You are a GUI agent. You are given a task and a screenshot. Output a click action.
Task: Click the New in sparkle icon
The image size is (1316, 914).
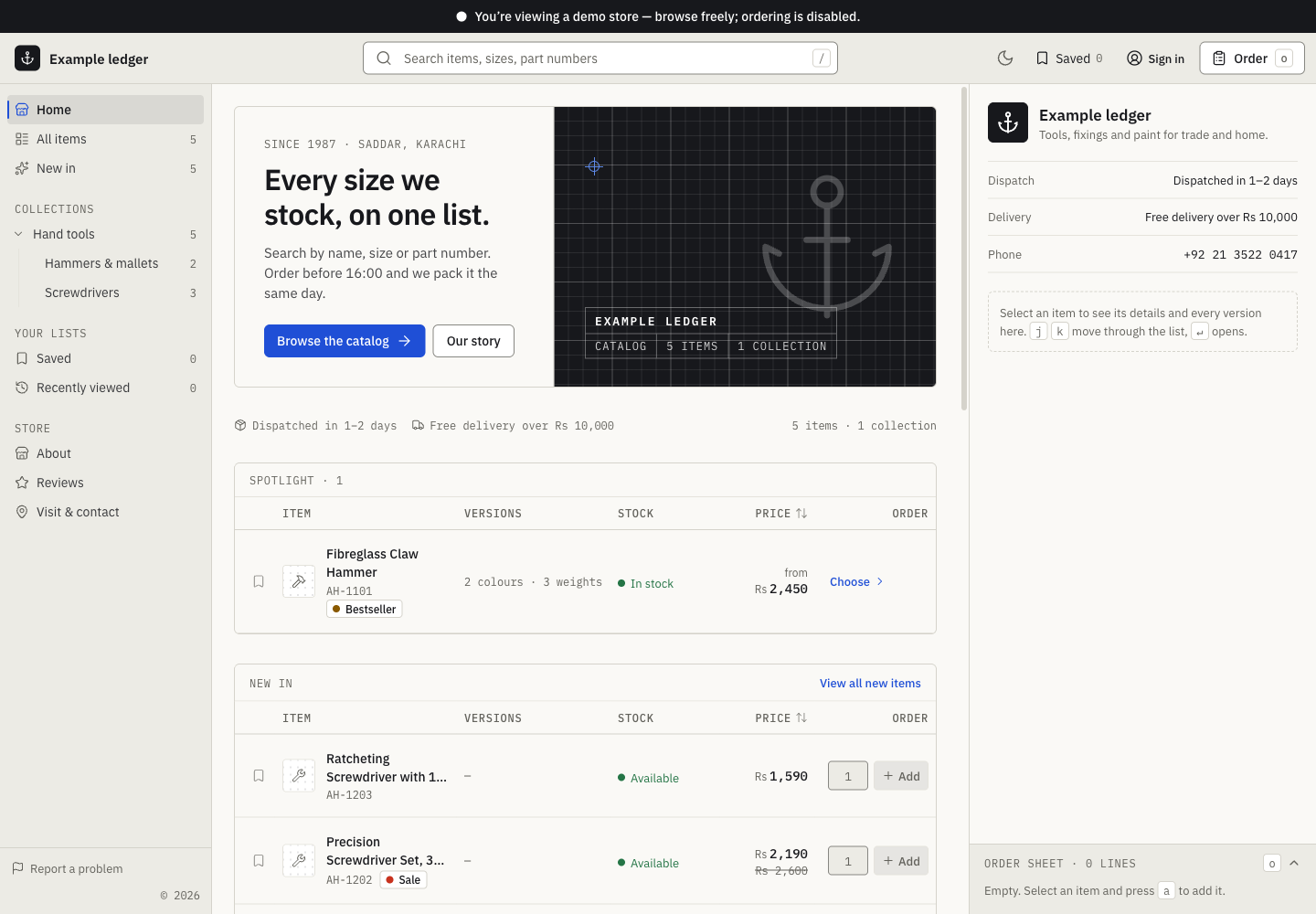[x=22, y=168]
